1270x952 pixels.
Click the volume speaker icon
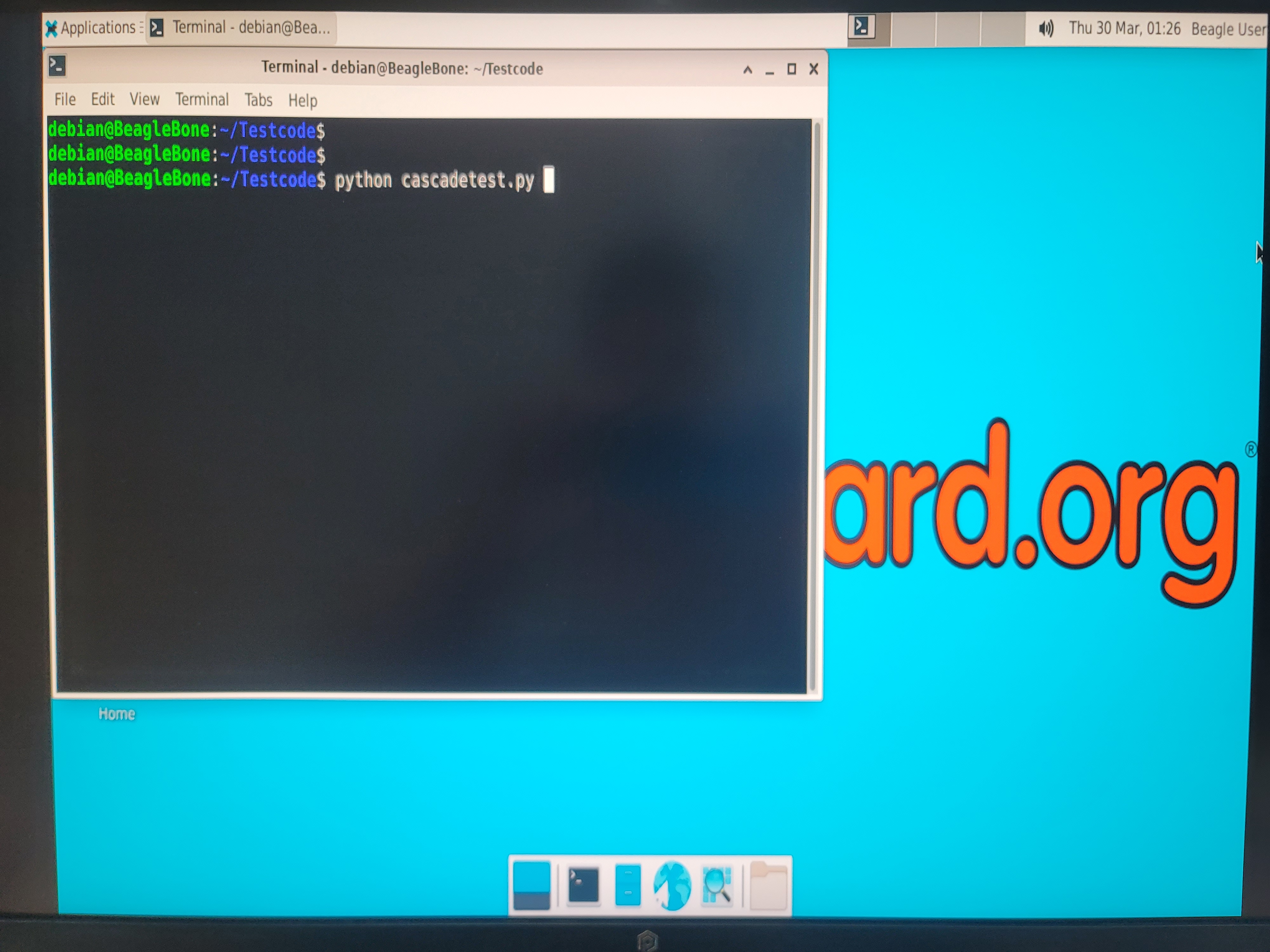pos(1046,28)
